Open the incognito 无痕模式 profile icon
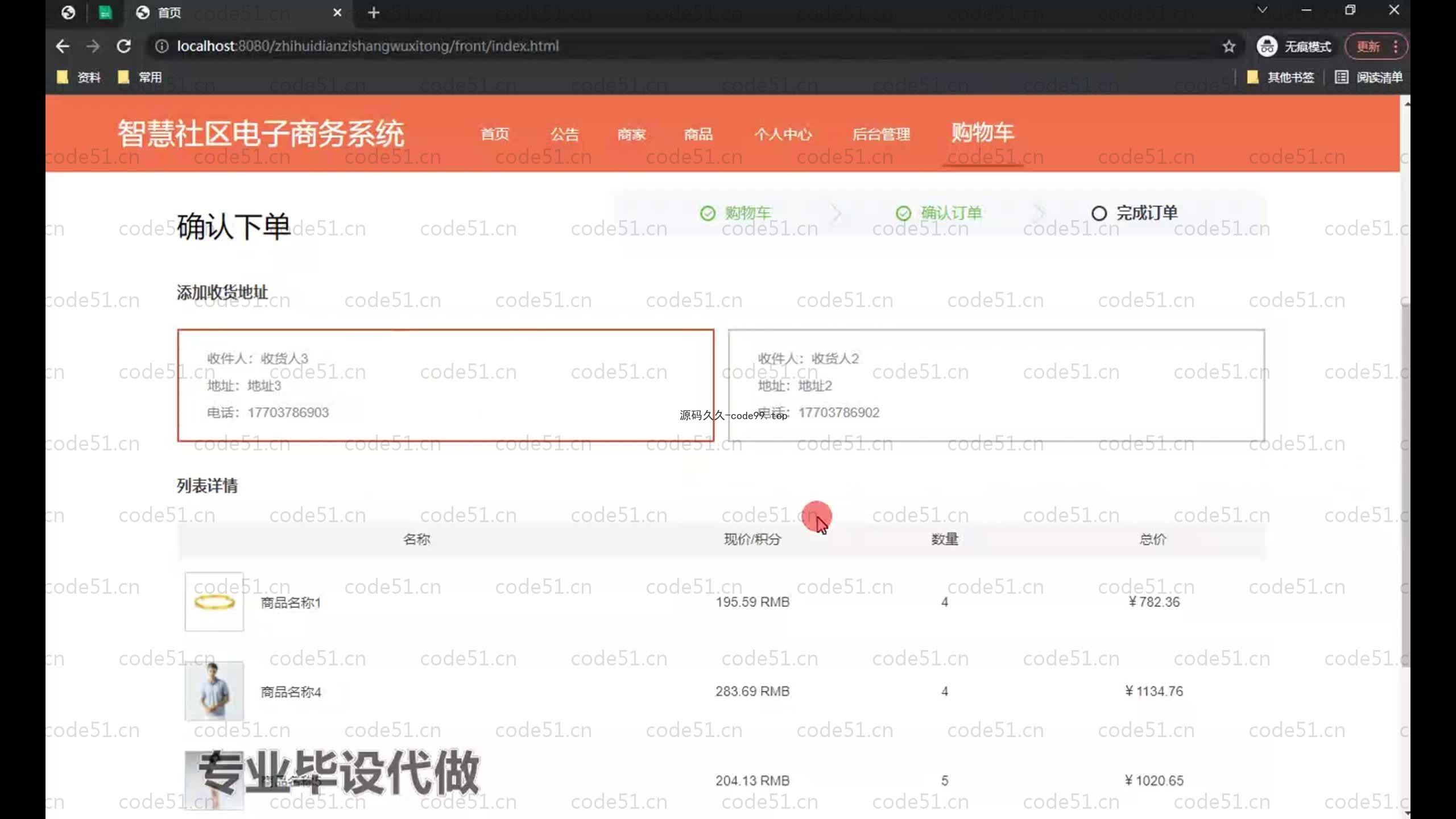 pyautogui.click(x=1267, y=46)
